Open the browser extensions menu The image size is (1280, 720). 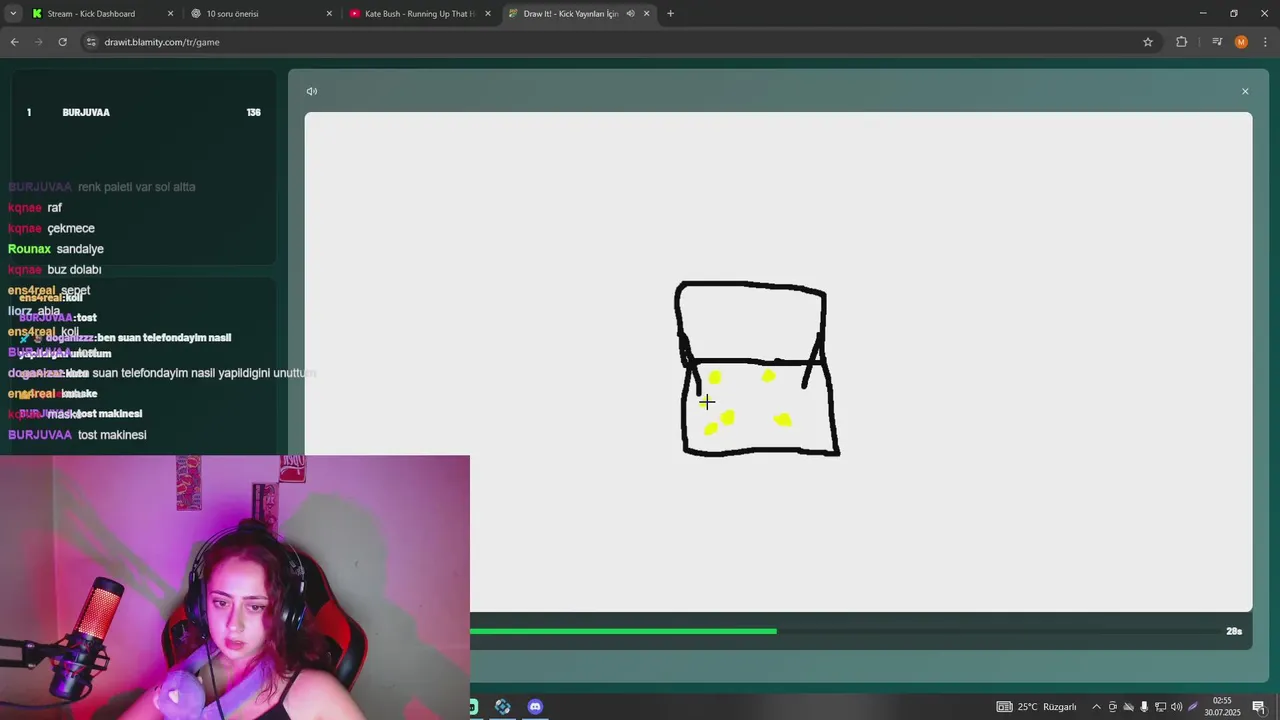[1181, 42]
